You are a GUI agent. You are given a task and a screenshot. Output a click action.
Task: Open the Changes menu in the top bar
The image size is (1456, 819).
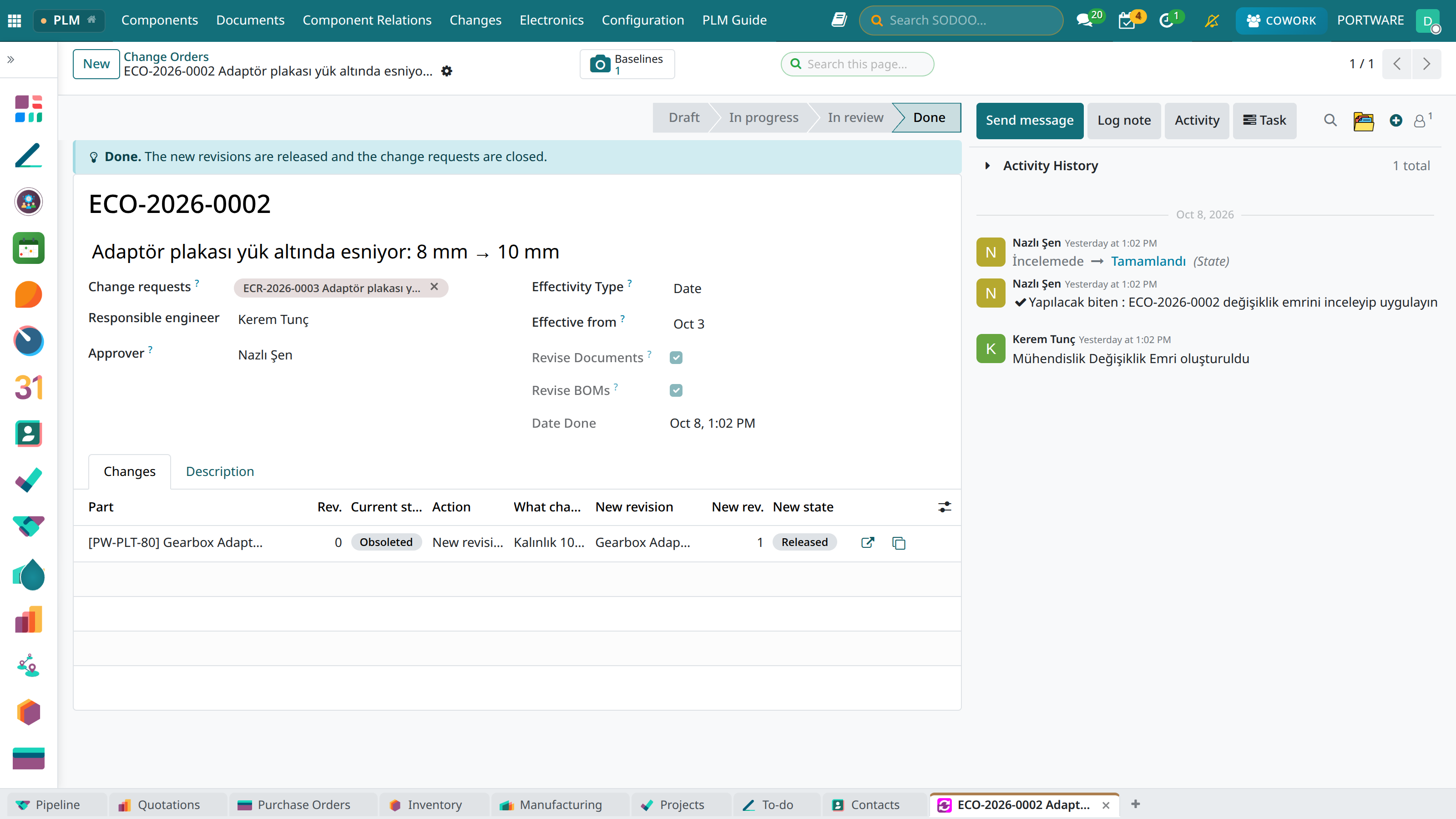pos(475,20)
